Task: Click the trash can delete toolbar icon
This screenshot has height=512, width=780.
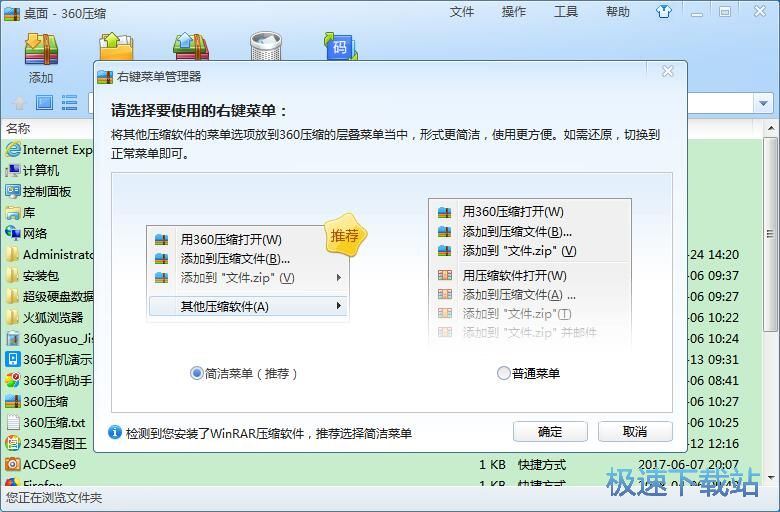Action: click(266, 46)
